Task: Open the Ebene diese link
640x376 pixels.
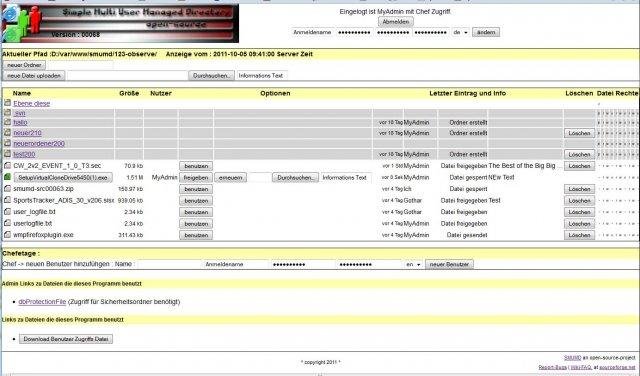Action: coord(31,104)
